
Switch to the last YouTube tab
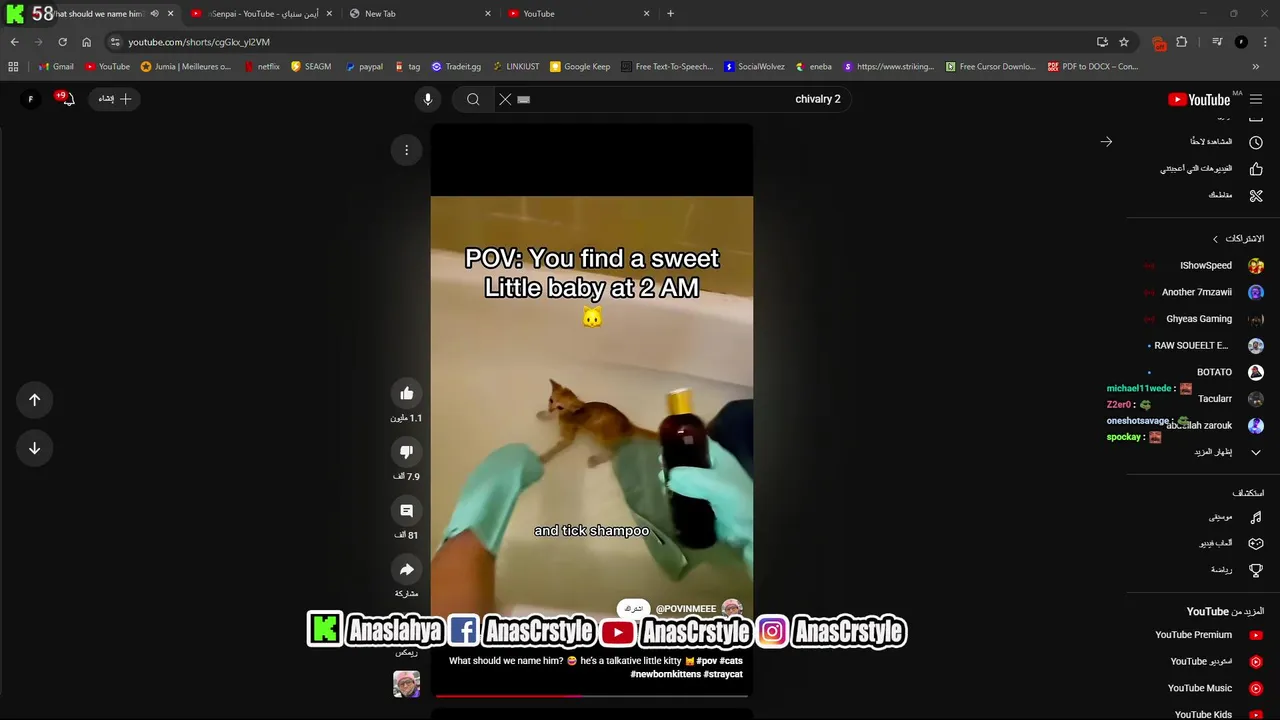578,13
